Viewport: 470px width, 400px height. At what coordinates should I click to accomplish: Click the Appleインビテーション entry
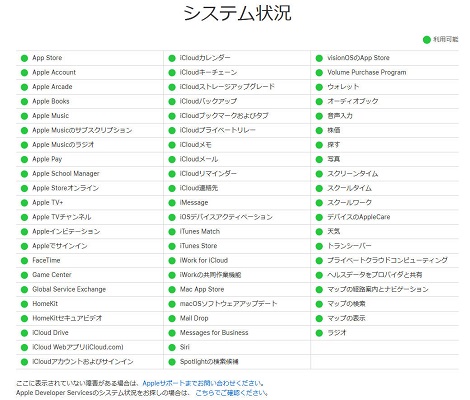tap(66, 231)
